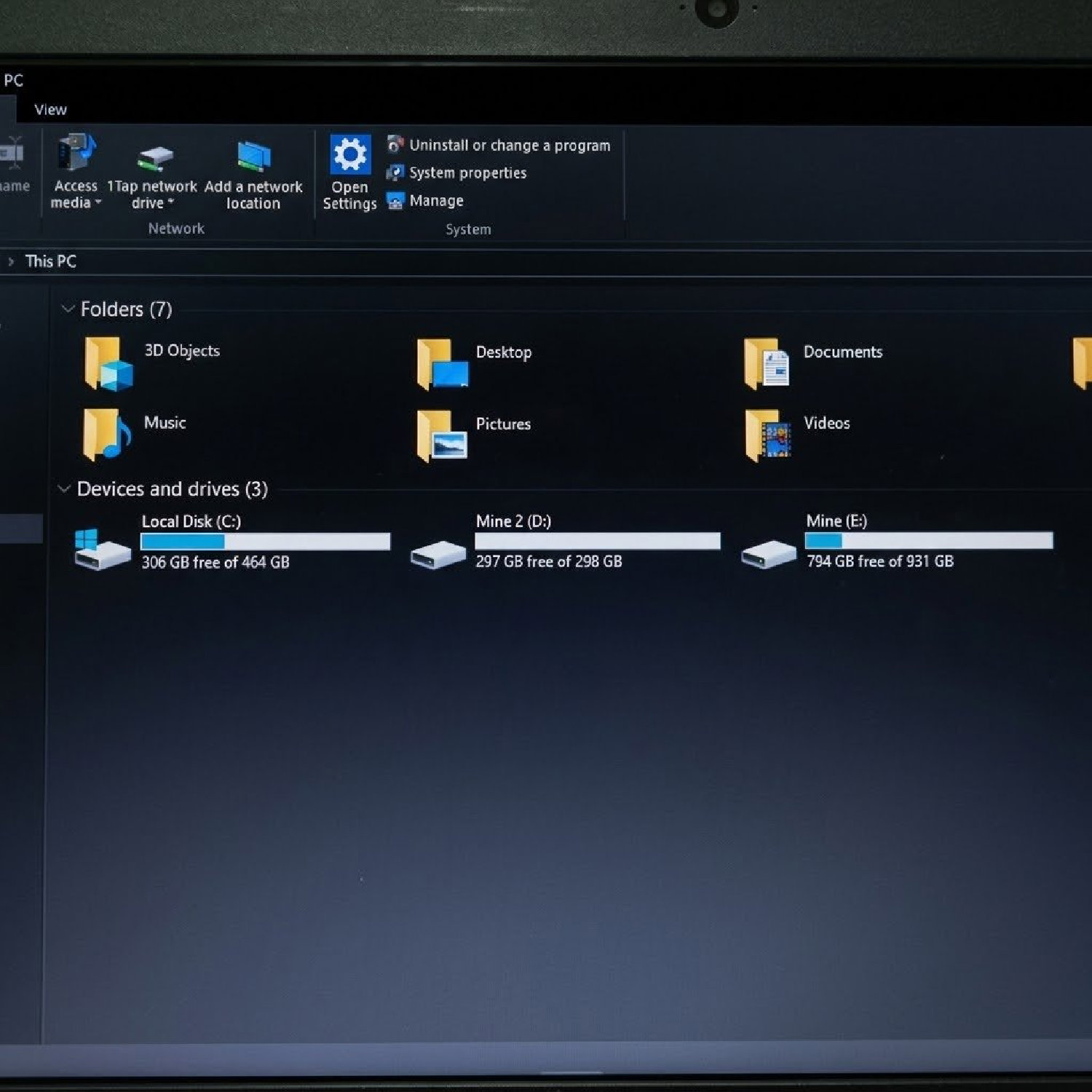
Task: Click the Open Settings gear icon
Action: (x=350, y=154)
